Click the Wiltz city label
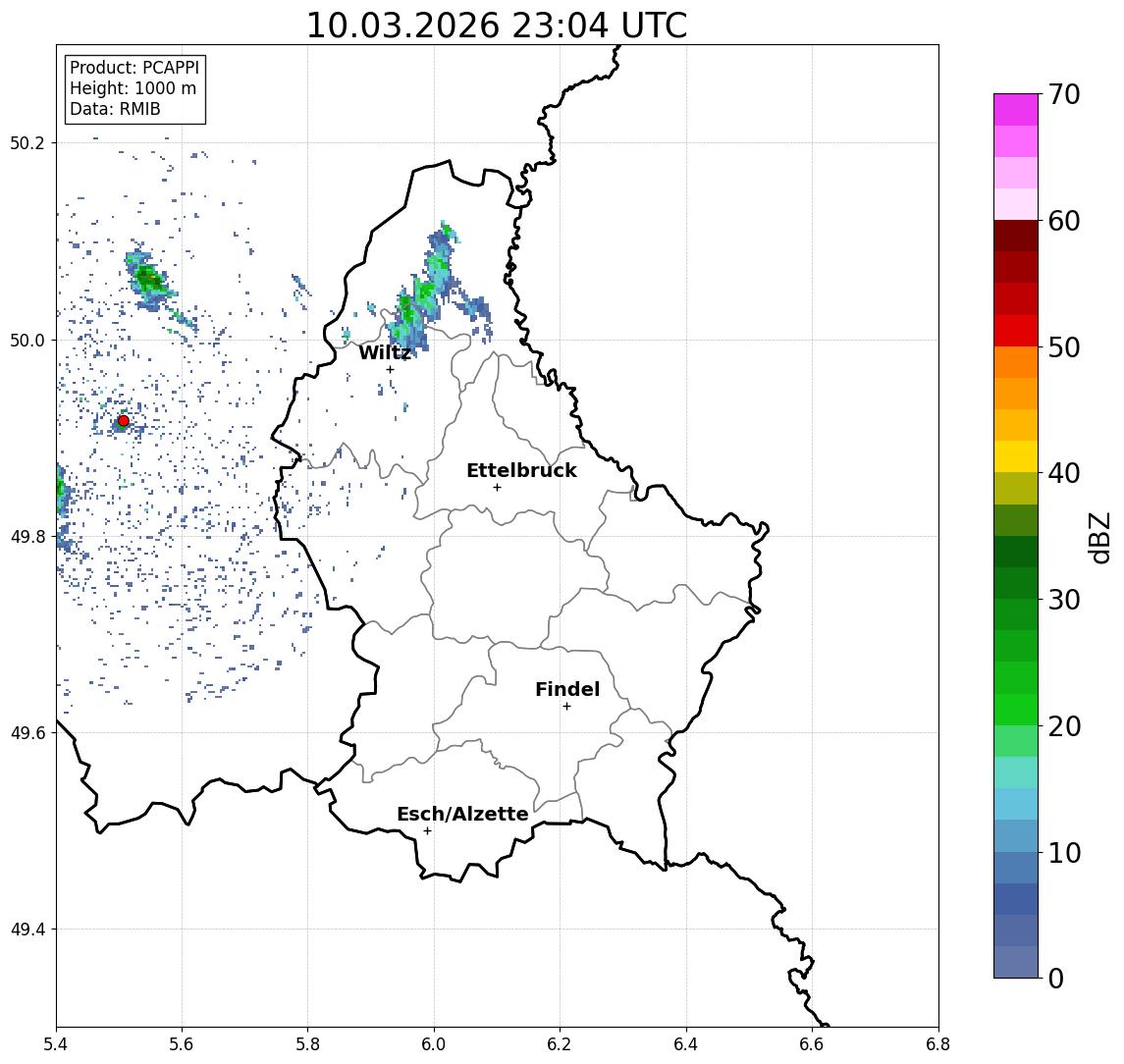1124x1064 pixels. [385, 352]
